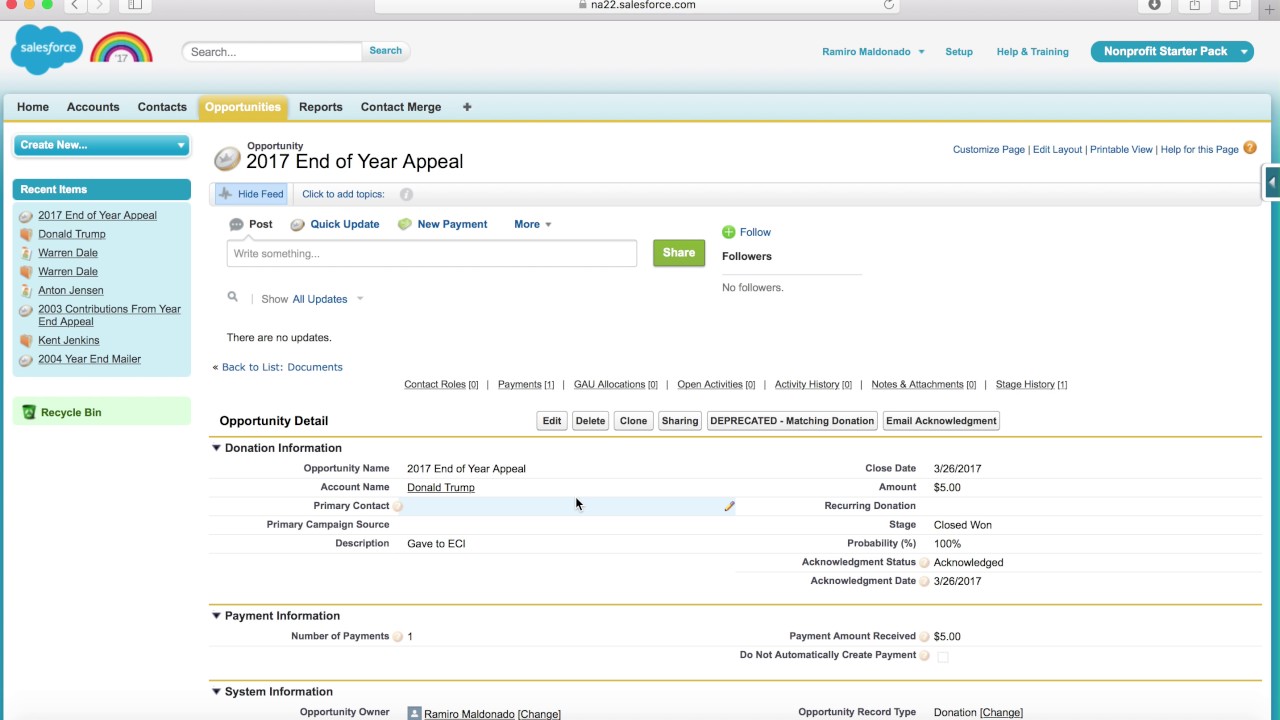Open Donald Trump account name link
Image resolution: width=1280 pixels, height=720 pixels.
(441, 488)
